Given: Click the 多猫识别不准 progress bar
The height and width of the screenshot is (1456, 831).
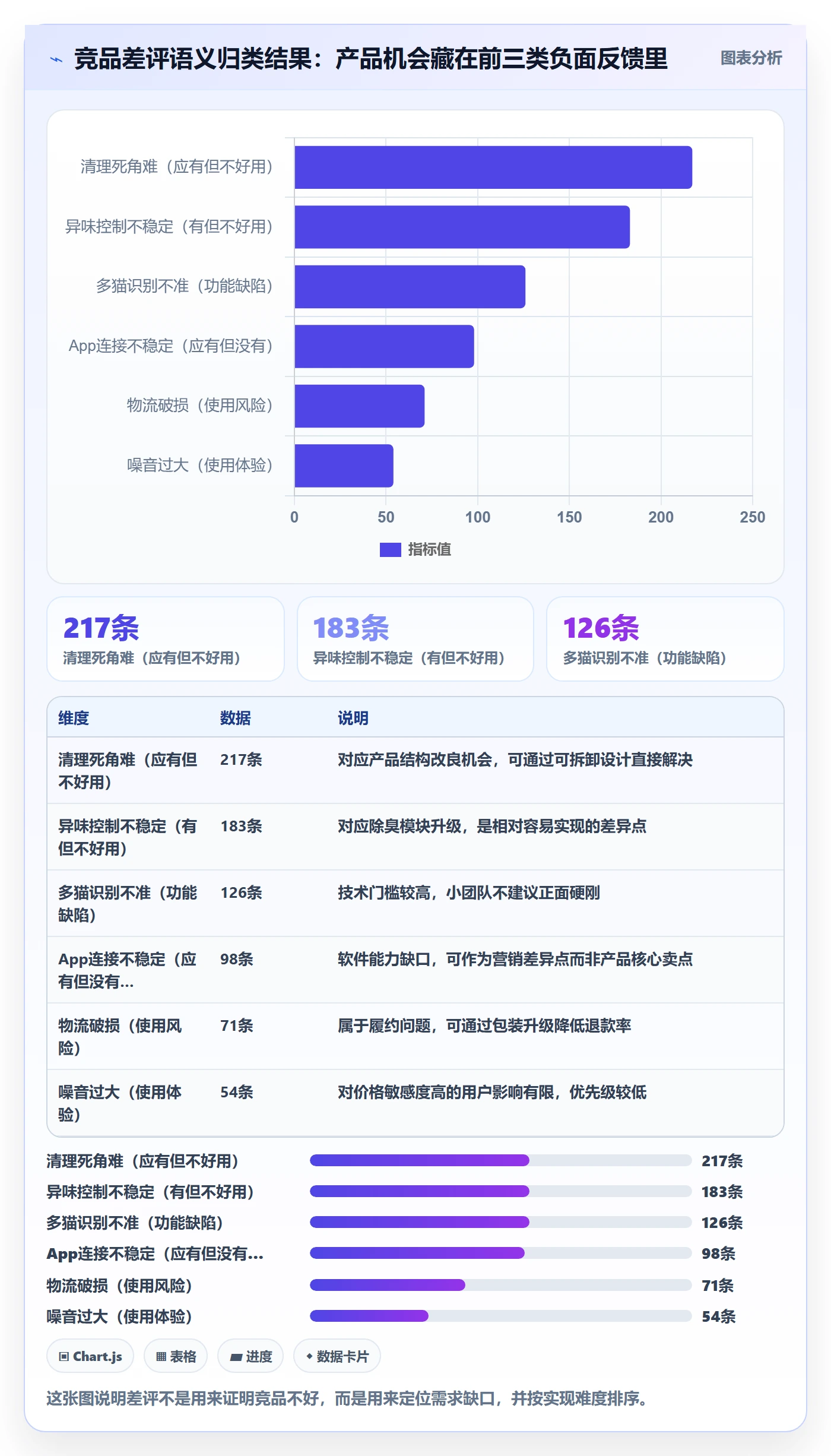Looking at the screenshot, I should point(500,1222).
